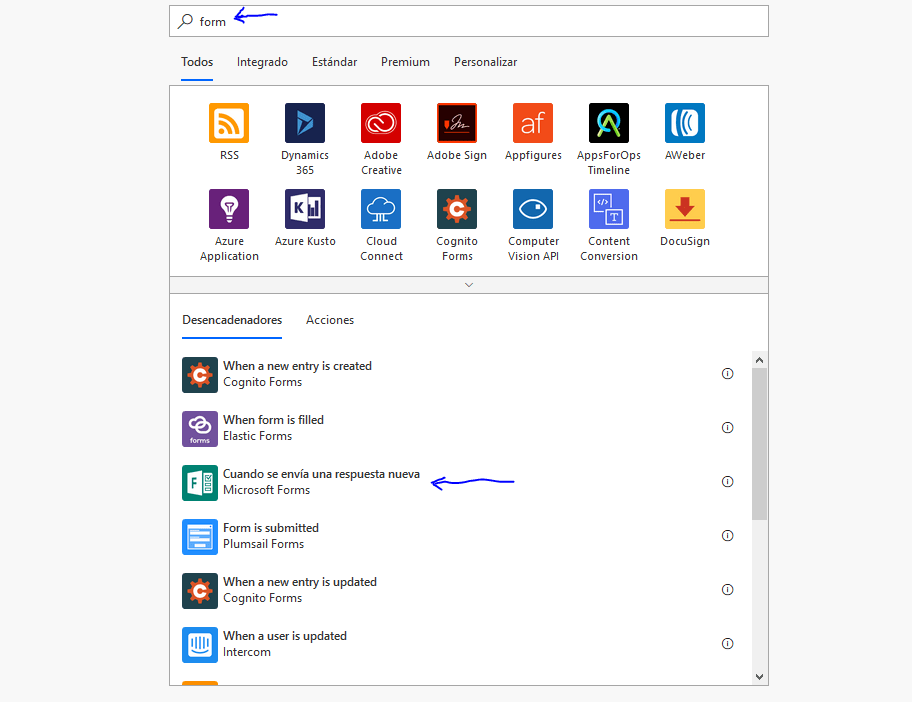
Task: Show info for 'When a new entry is updated'
Action: tap(727, 590)
